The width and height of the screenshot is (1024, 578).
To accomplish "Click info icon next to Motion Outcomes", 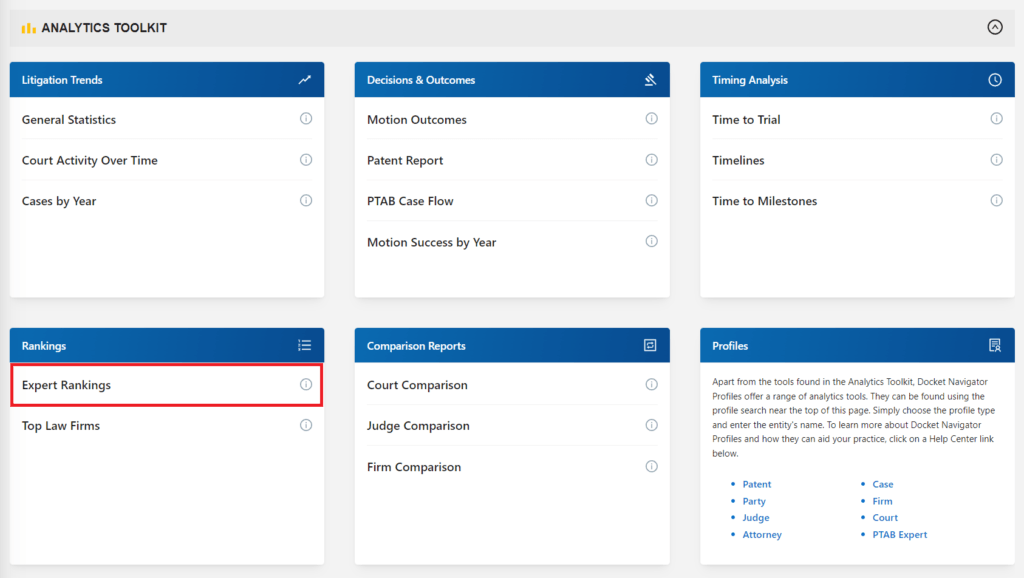I will click(651, 119).
